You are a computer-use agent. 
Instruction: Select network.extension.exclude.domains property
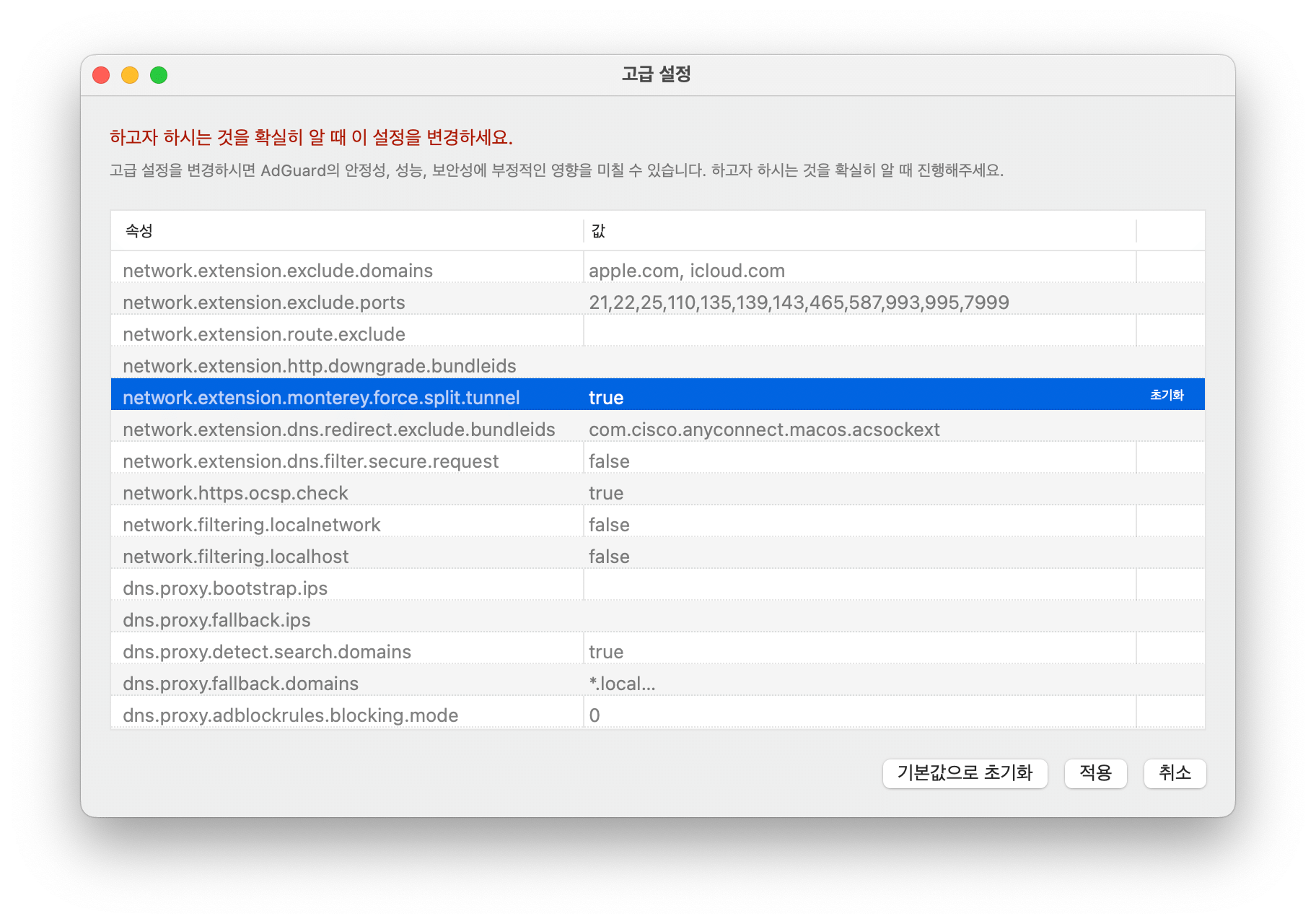point(278,271)
